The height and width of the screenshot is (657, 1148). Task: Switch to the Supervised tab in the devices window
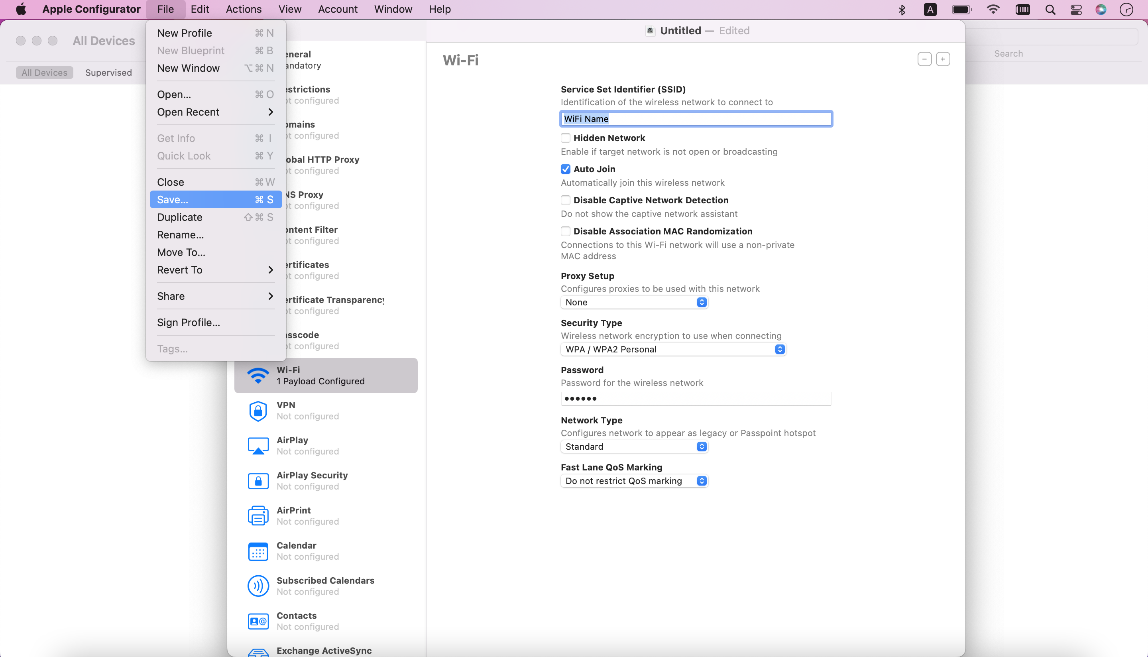tap(108, 73)
